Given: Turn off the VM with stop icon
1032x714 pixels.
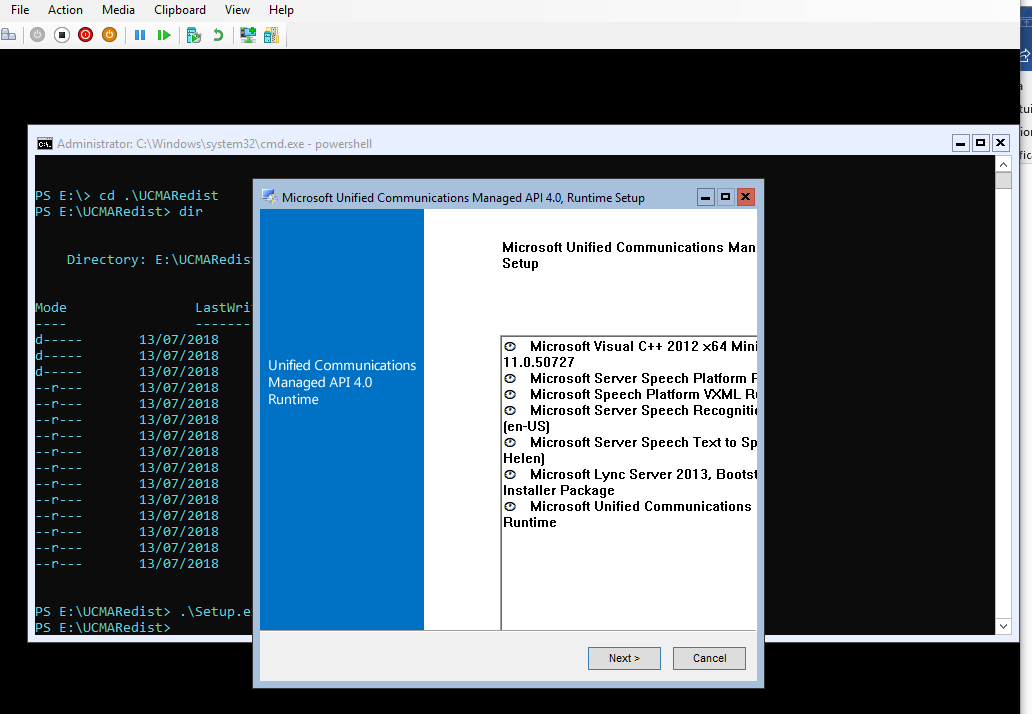Looking at the screenshot, I should (62, 35).
